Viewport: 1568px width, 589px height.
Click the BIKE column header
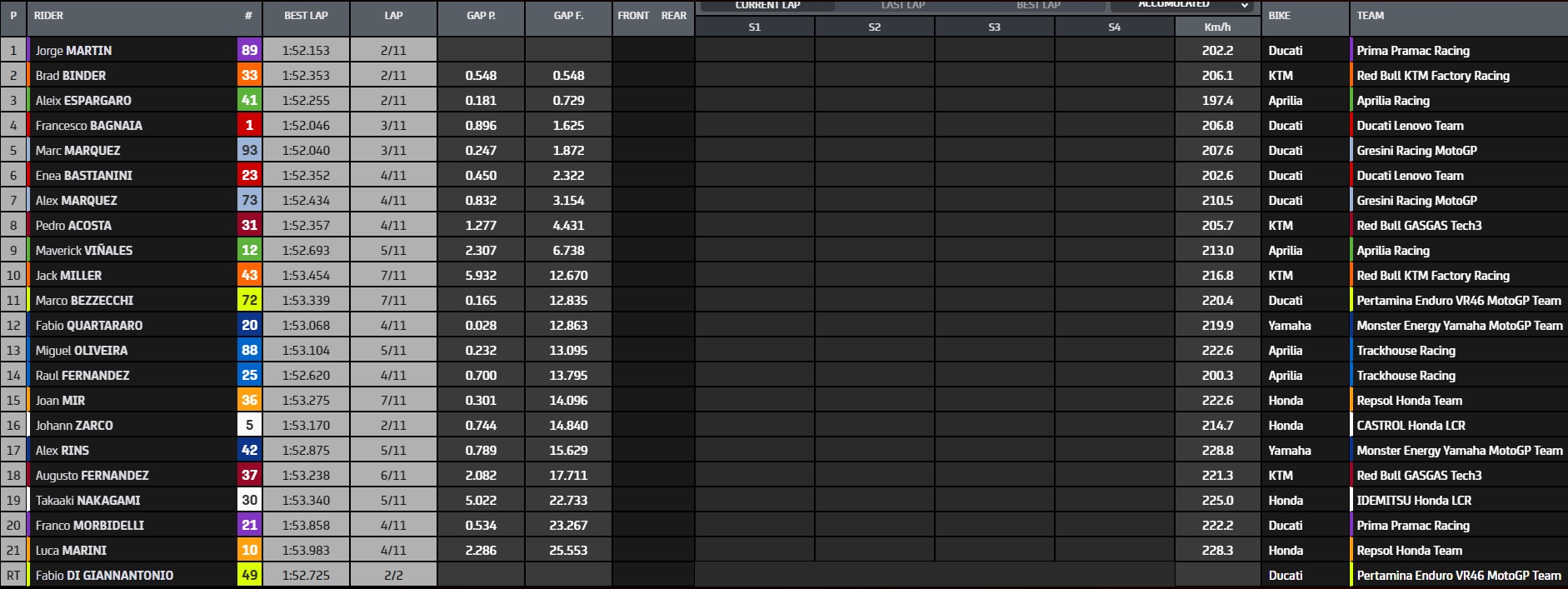[1279, 16]
